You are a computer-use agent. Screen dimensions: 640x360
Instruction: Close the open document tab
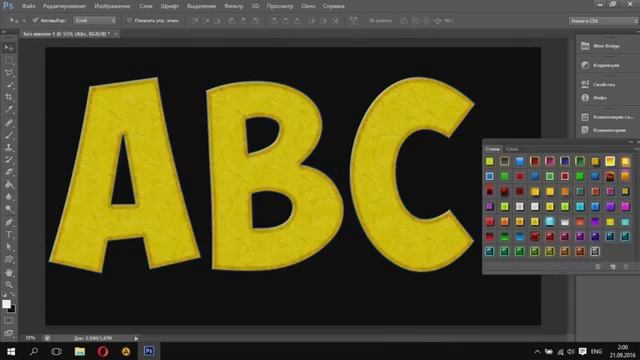point(116,34)
